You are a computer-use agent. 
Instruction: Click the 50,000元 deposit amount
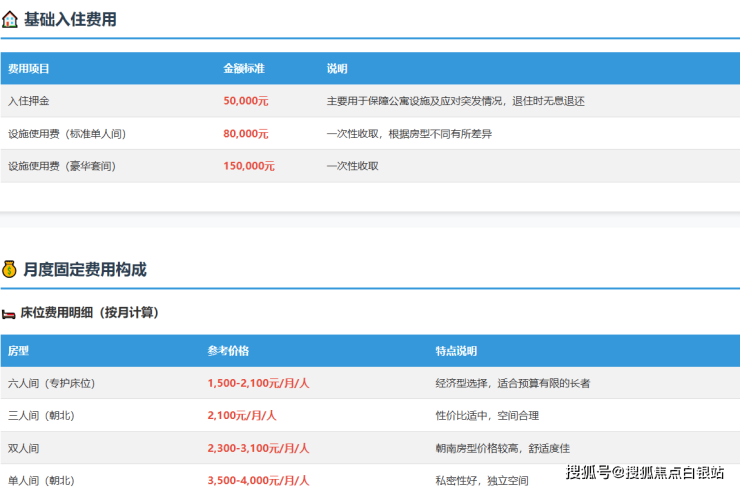pos(246,101)
